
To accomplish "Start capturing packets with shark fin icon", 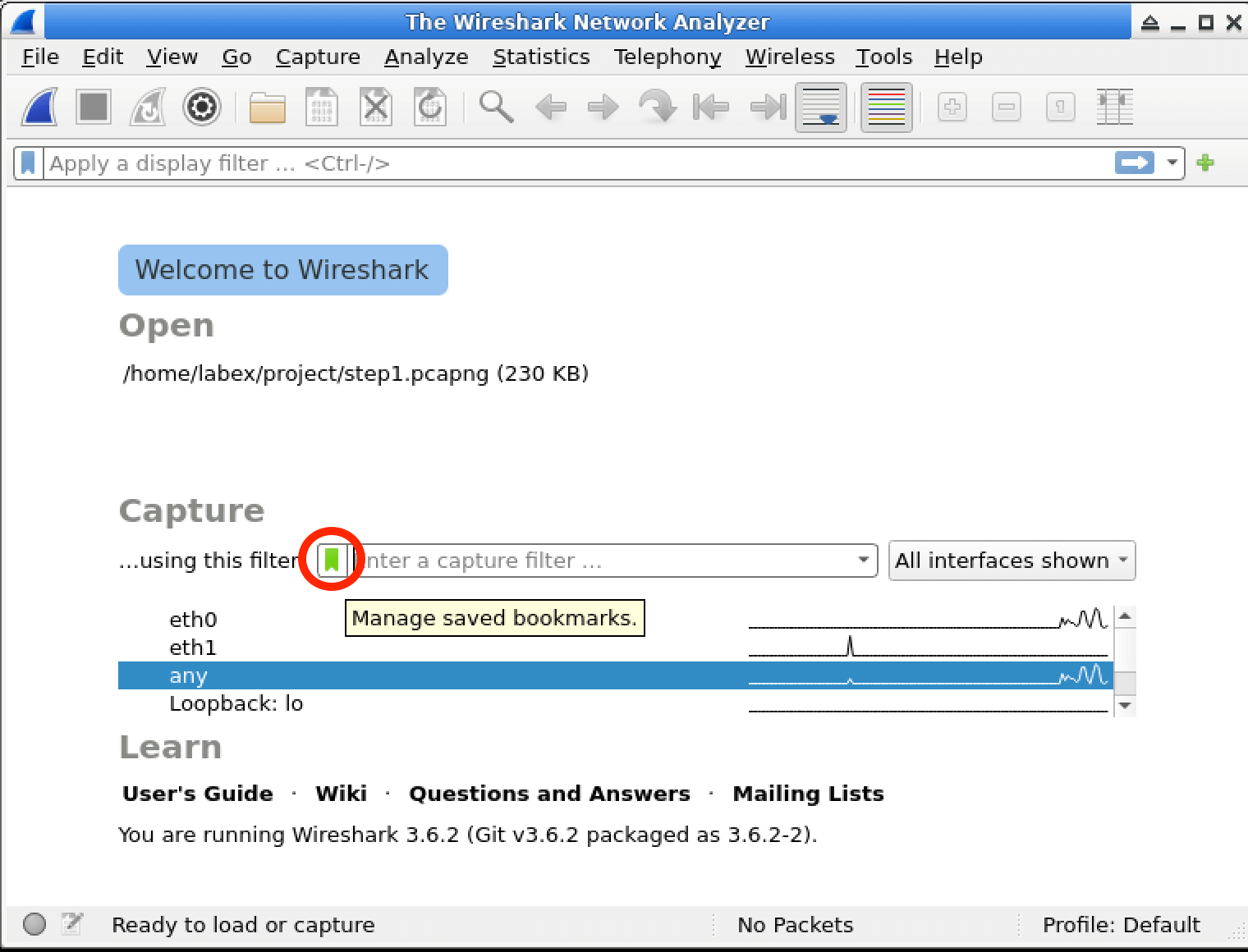I will tap(39, 107).
